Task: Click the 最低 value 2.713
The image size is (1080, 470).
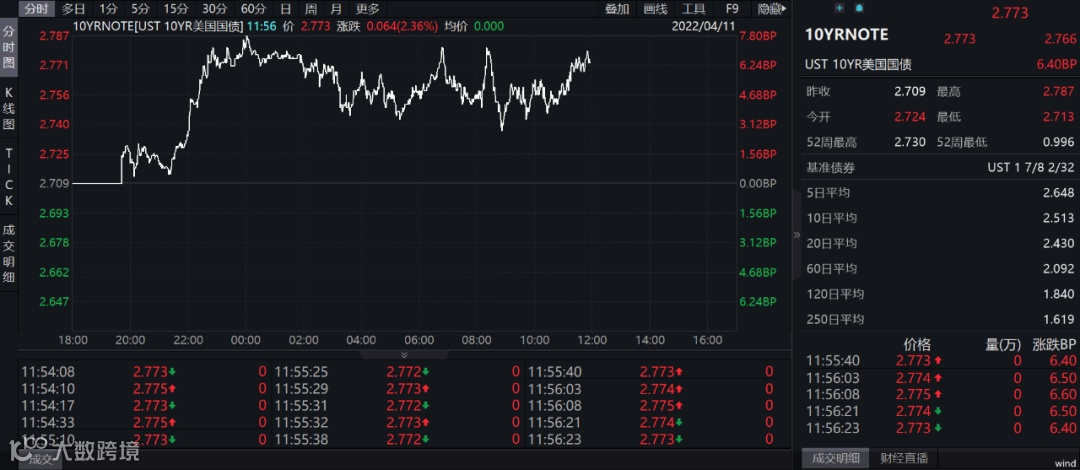Action: [x=1059, y=116]
